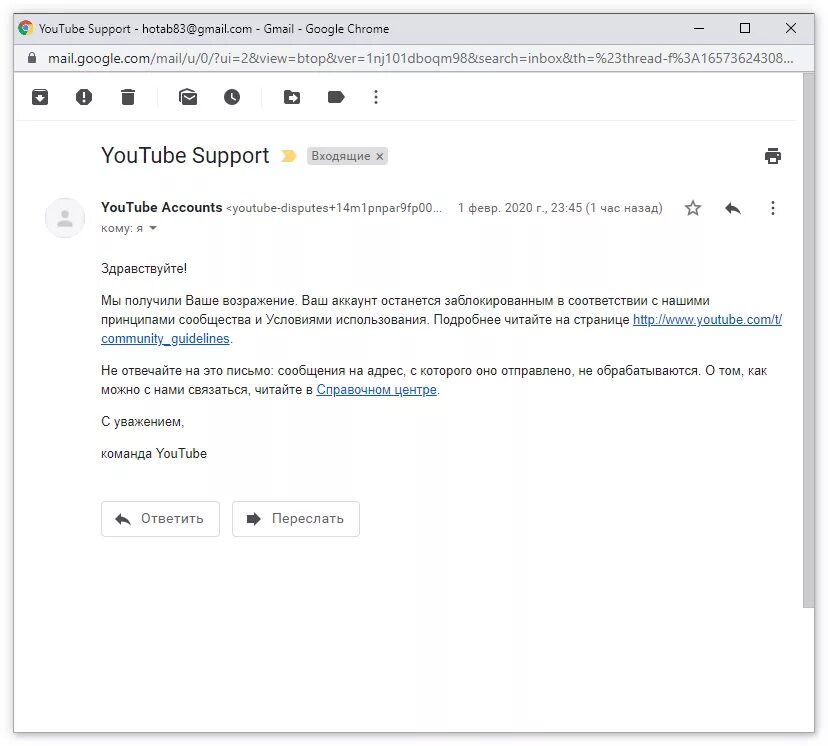The width and height of the screenshot is (828, 746).
Task: Maximize the Chrome window
Action: (x=745, y=28)
